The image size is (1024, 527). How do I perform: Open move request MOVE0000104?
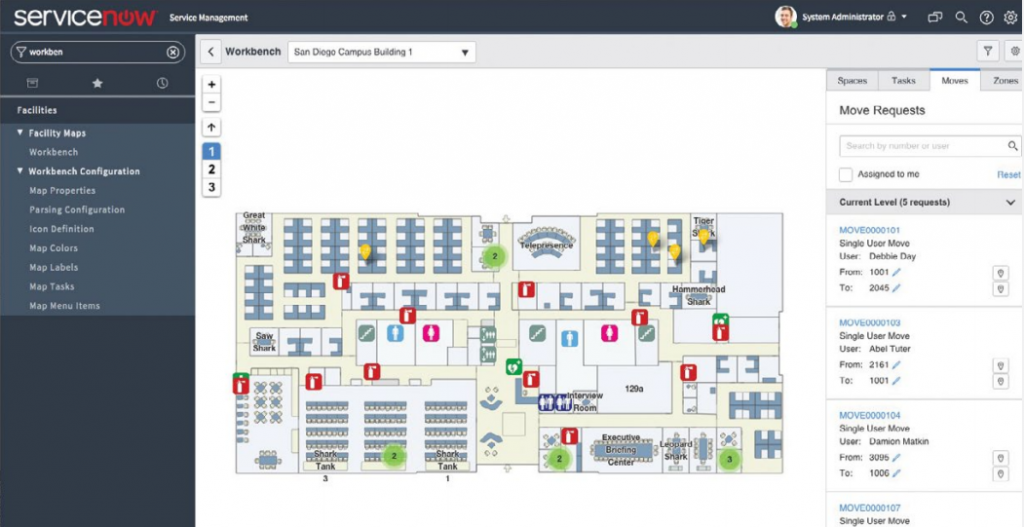tap(869, 415)
